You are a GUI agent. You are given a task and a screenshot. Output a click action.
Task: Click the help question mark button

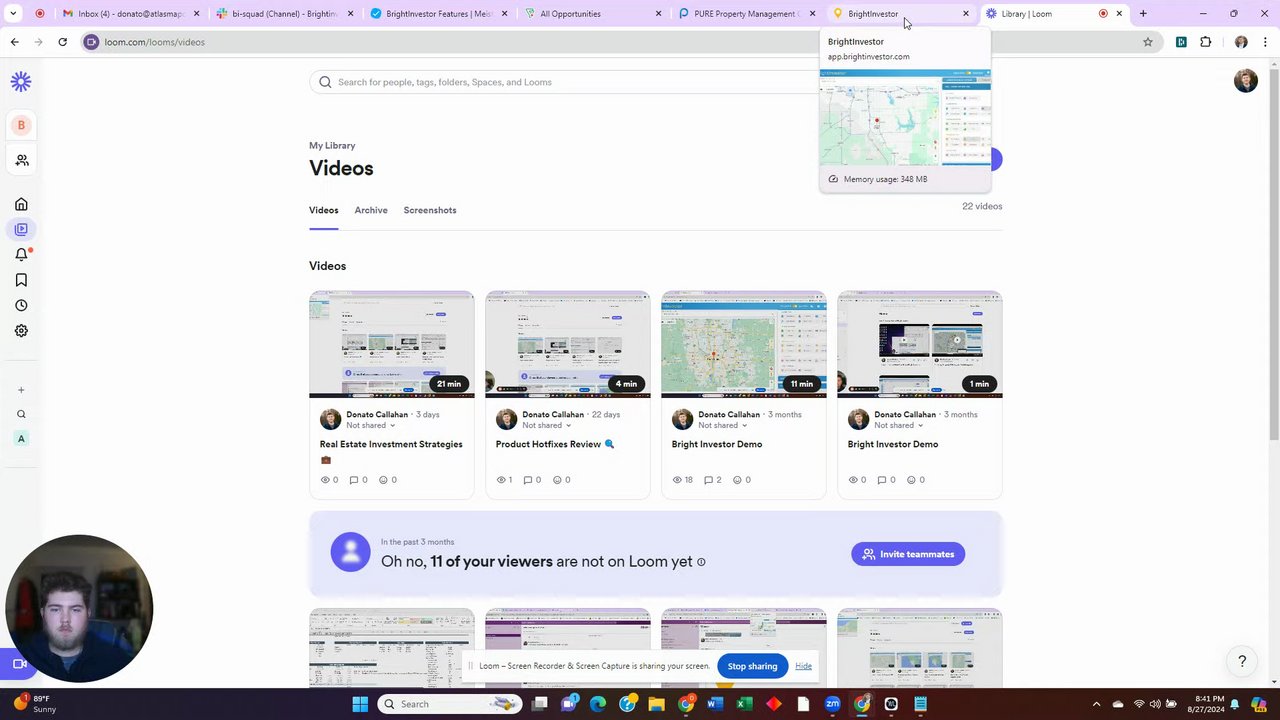point(1242,661)
